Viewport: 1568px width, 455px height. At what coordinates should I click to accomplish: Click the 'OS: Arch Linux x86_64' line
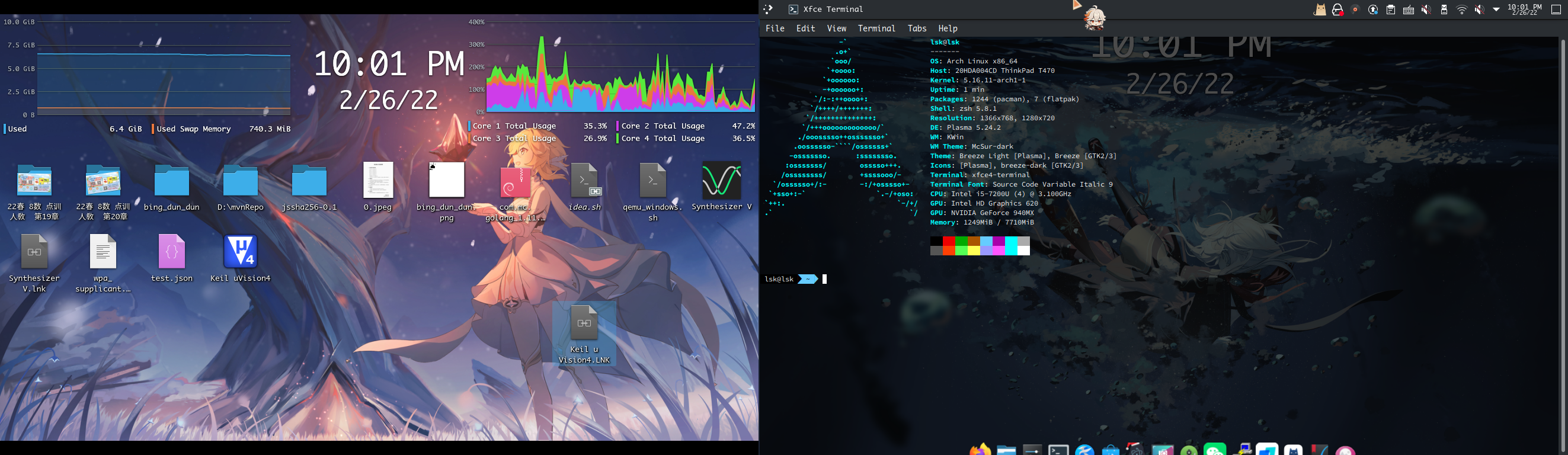pos(973,62)
